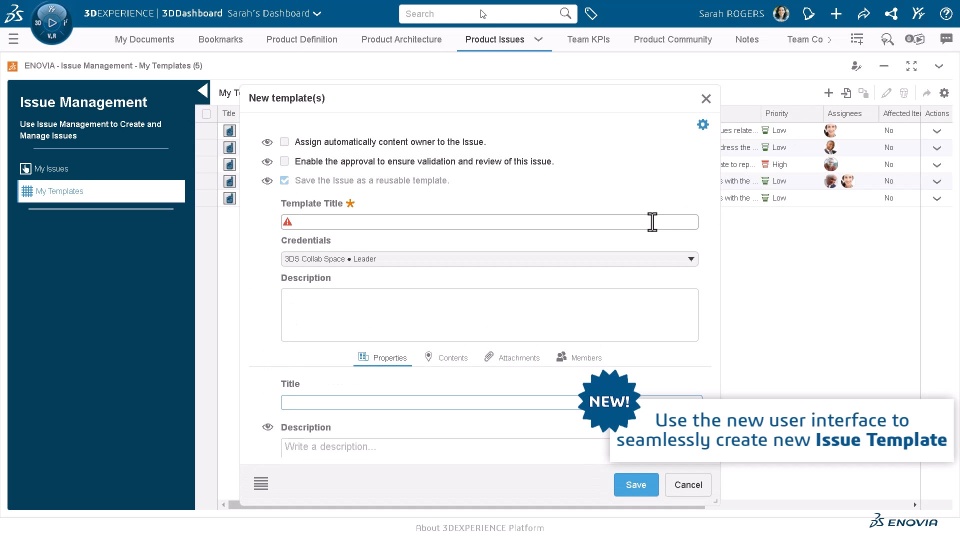This screenshot has width=960, height=540.
Task: Click the tag icon beside search
Action: coord(591,13)
